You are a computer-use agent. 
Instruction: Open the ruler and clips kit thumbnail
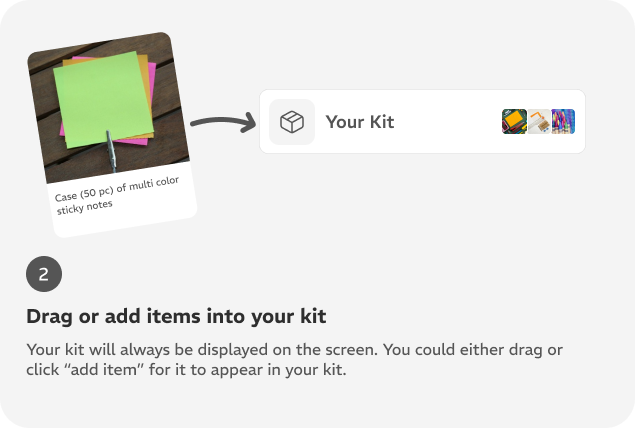coord(539,121)
